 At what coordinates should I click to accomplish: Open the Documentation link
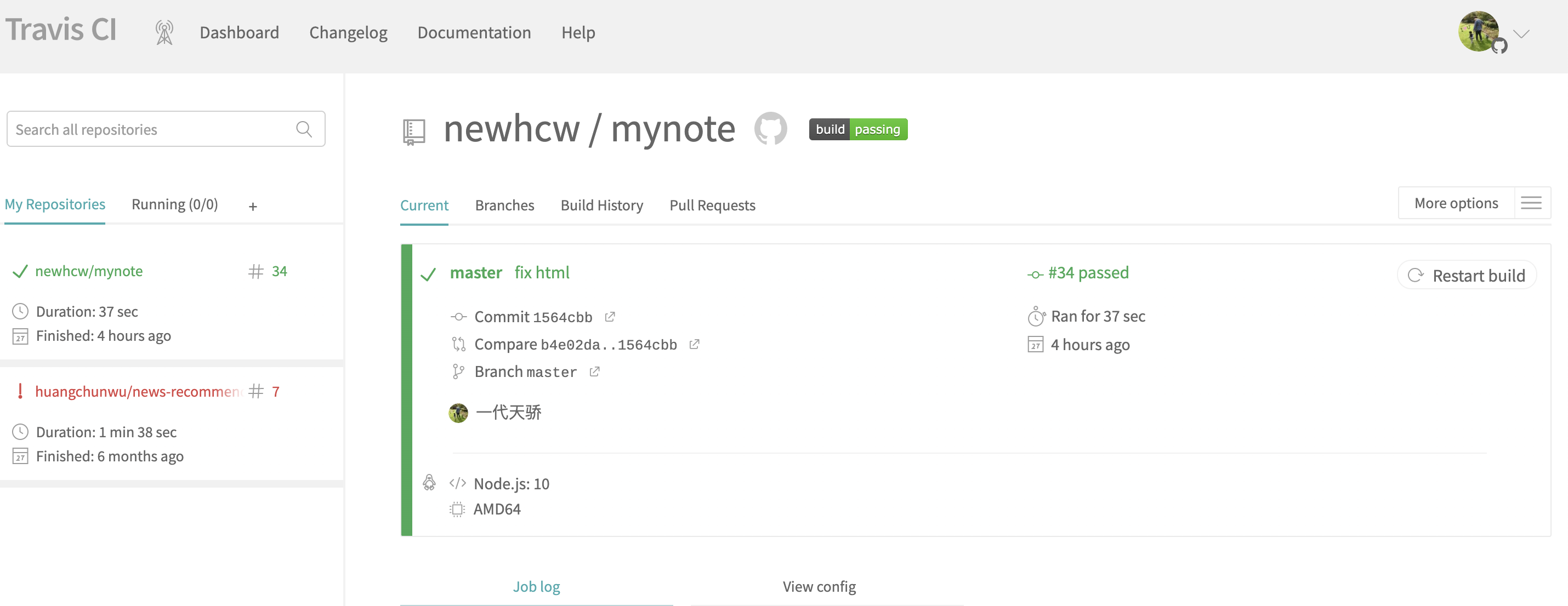[474, 32]
